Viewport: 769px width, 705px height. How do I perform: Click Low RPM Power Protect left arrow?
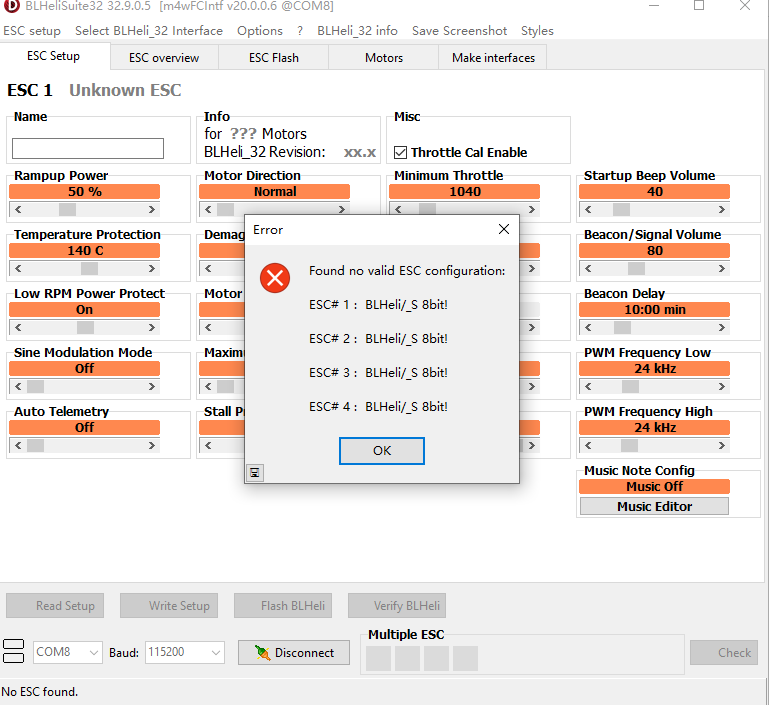(x=18, y=327)
